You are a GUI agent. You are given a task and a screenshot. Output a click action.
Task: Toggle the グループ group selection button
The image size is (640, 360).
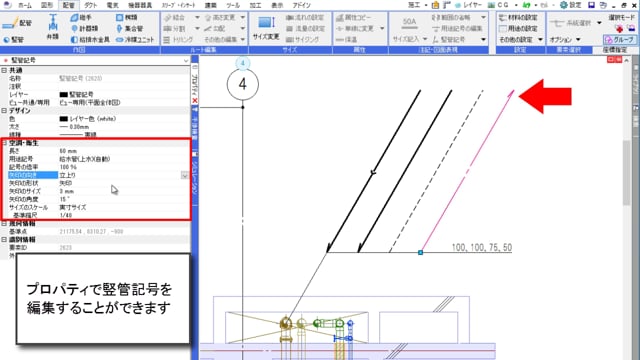click(619, 40)
